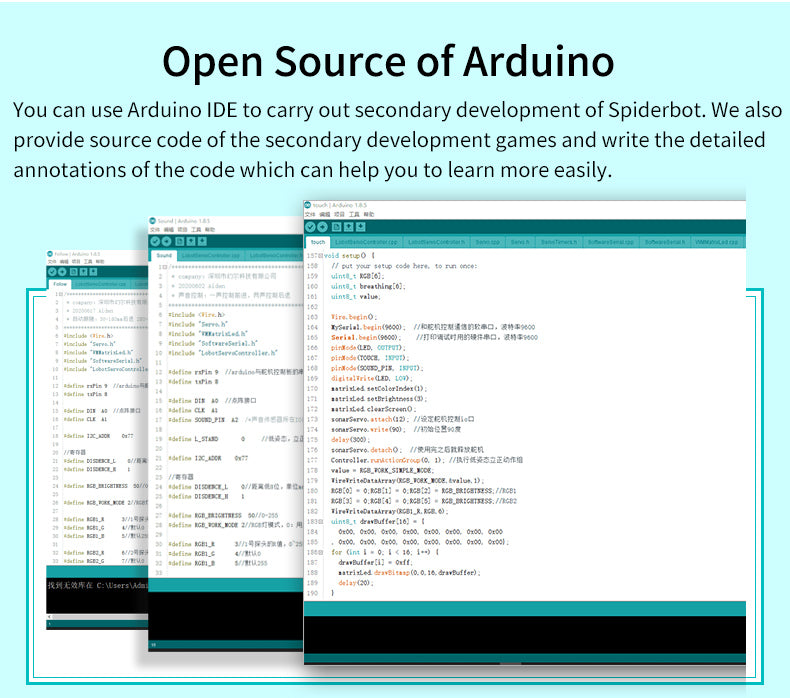
Task: Open the ServoTimers.h tab
Action: click(x=557, y=242)
